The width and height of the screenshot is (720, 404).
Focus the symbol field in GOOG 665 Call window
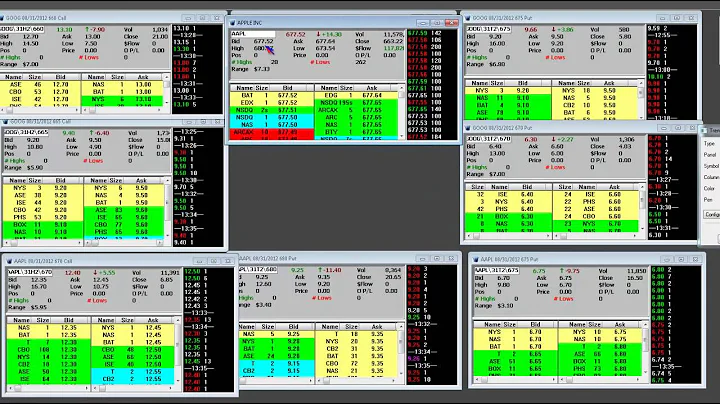[26, 133]
